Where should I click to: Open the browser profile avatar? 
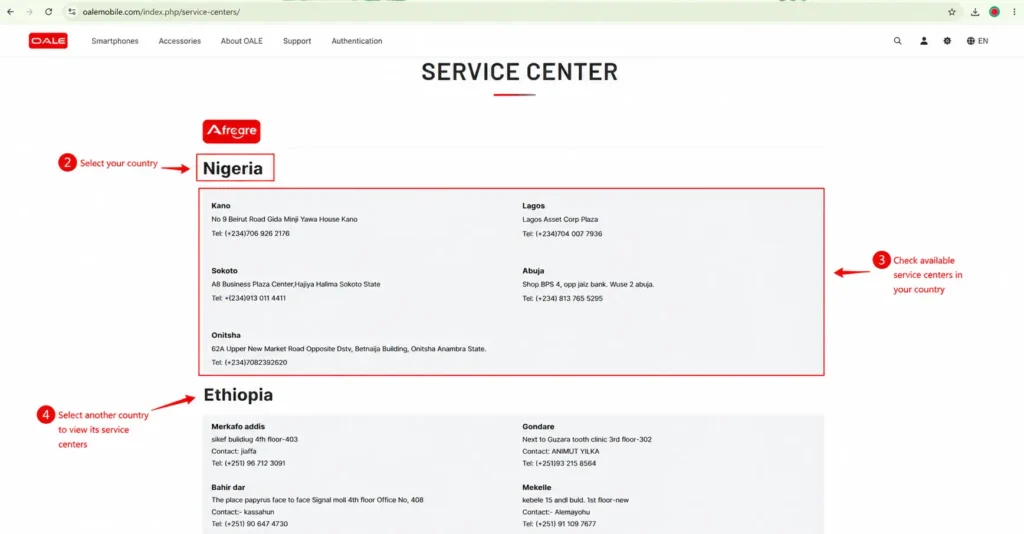[x=994, y=12]
